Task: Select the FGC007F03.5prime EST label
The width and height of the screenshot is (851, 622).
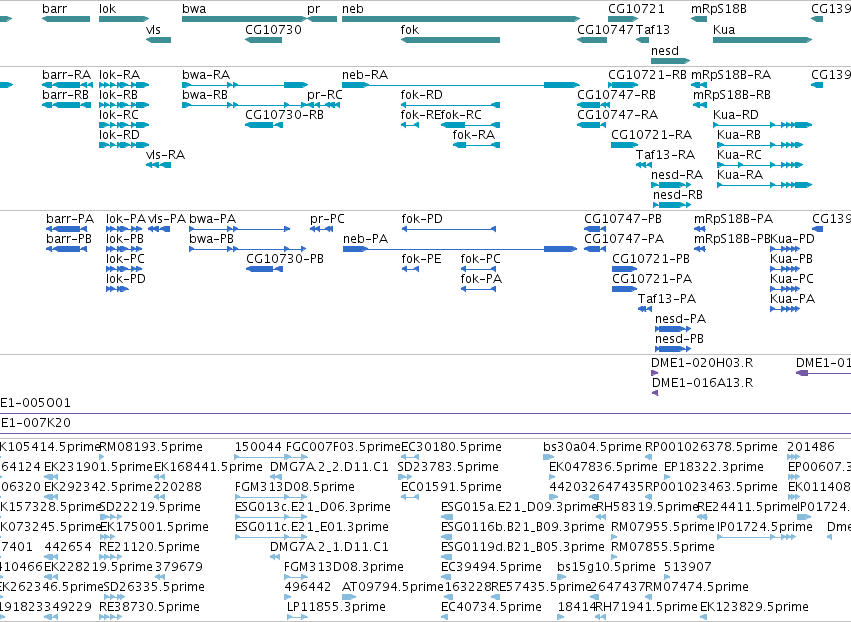Action: point(342,447)
